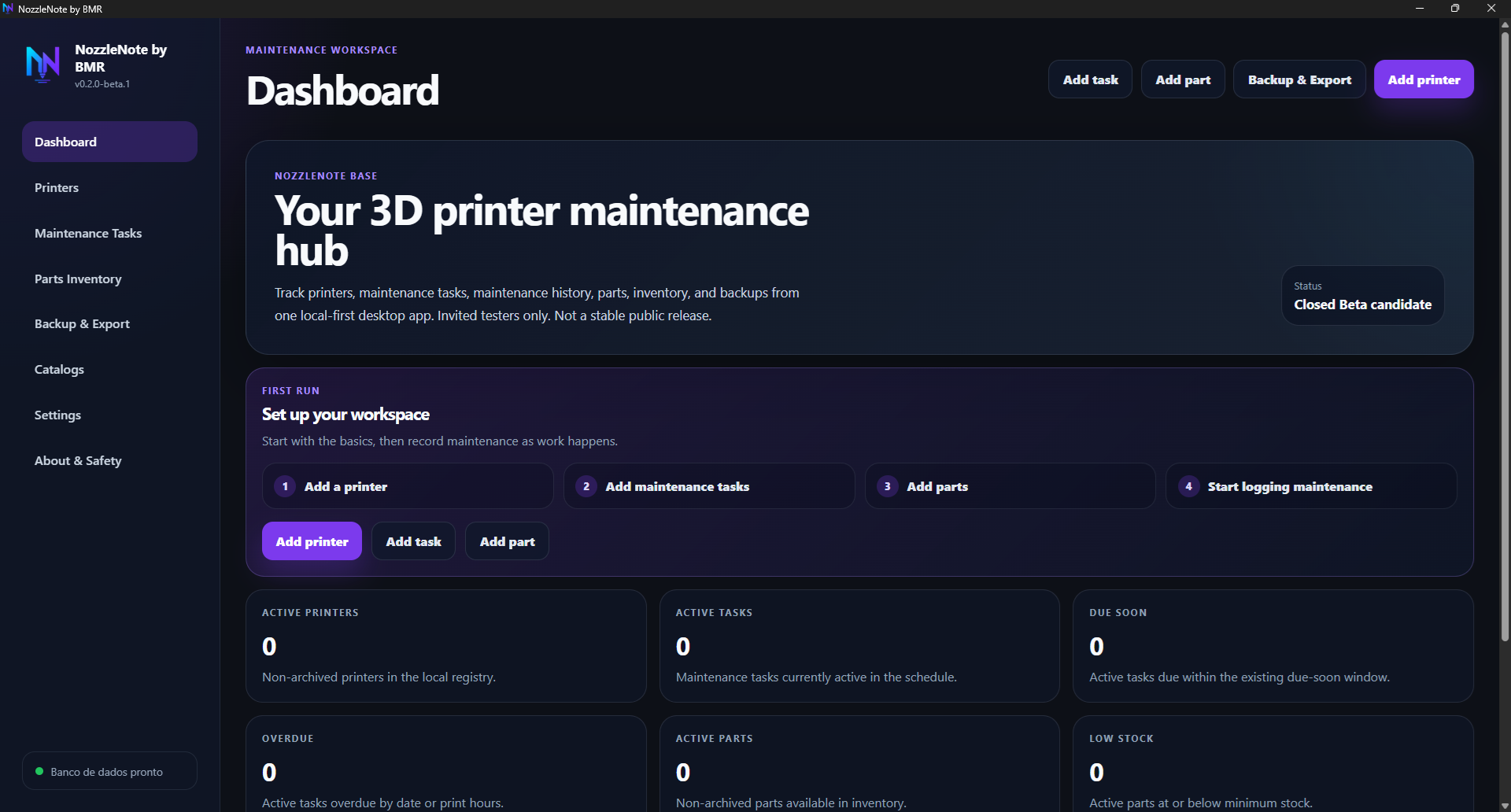Click the Due Soon stat card

[x=1273, y=646]
